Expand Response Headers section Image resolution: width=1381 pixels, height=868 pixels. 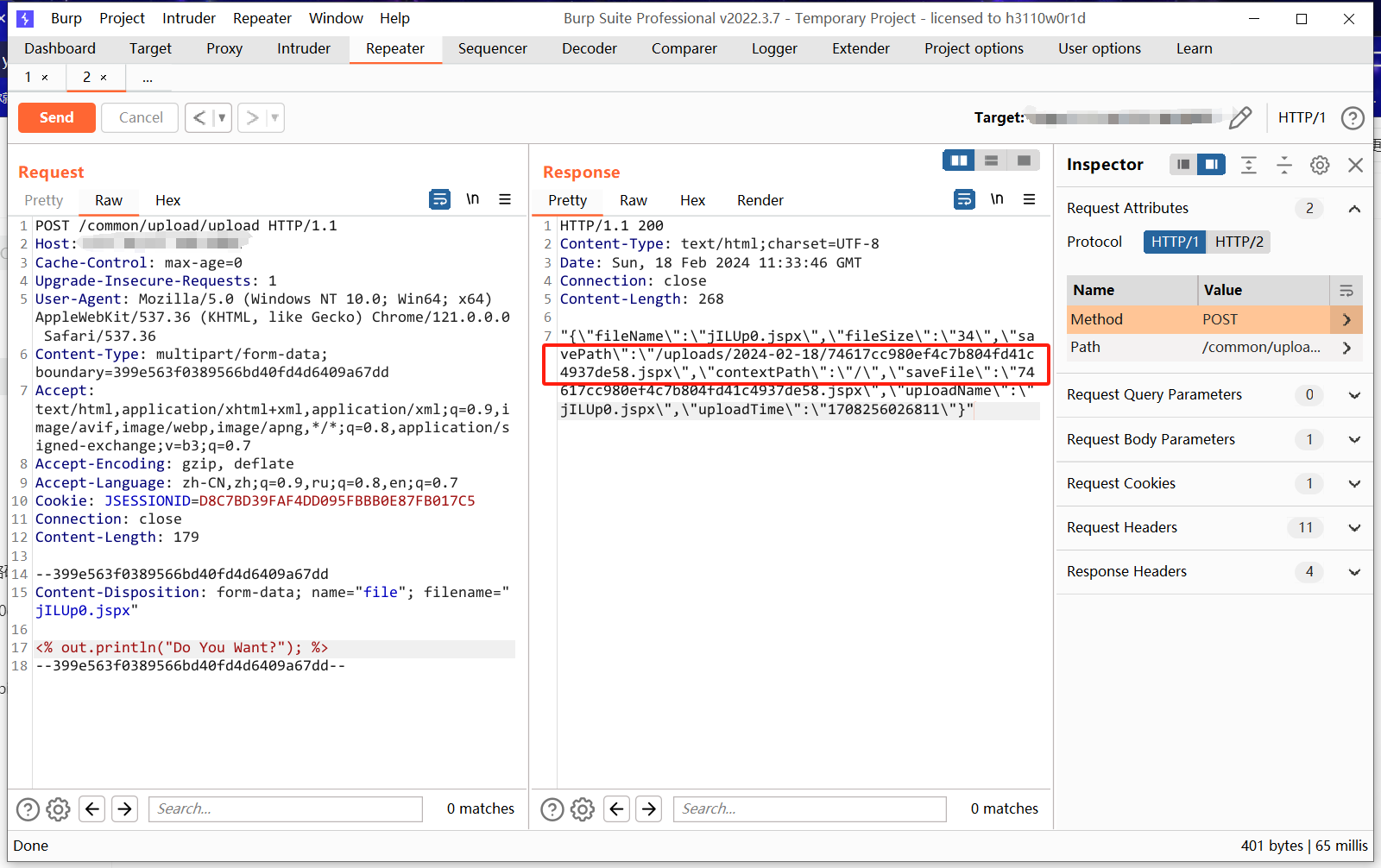tap(1354, 572)
